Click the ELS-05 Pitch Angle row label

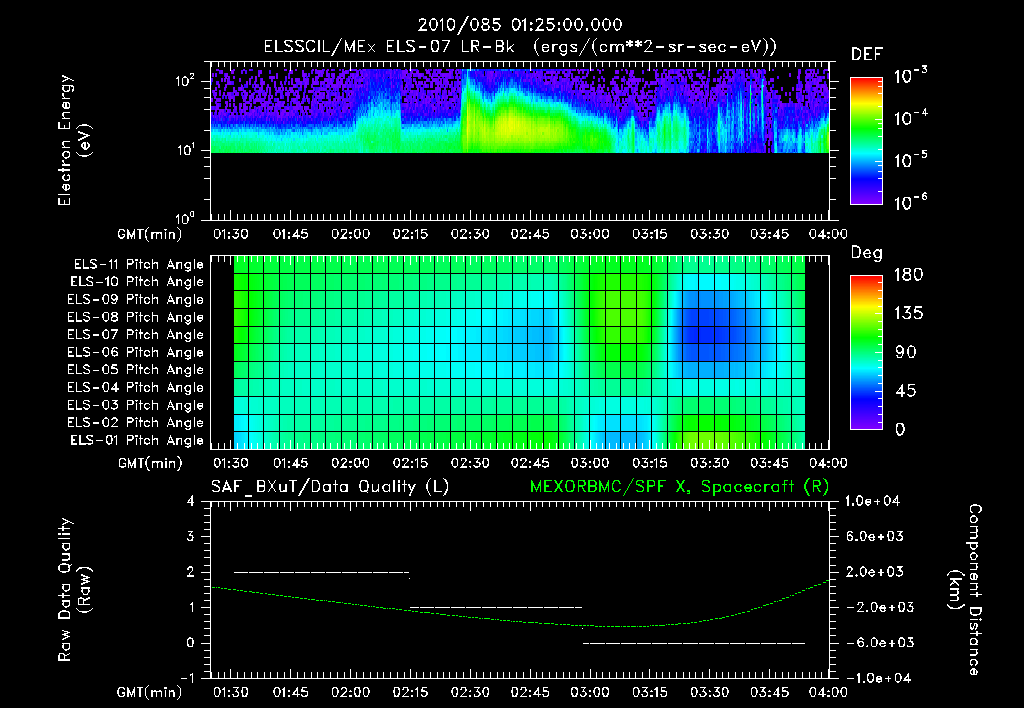coord(135,370)
